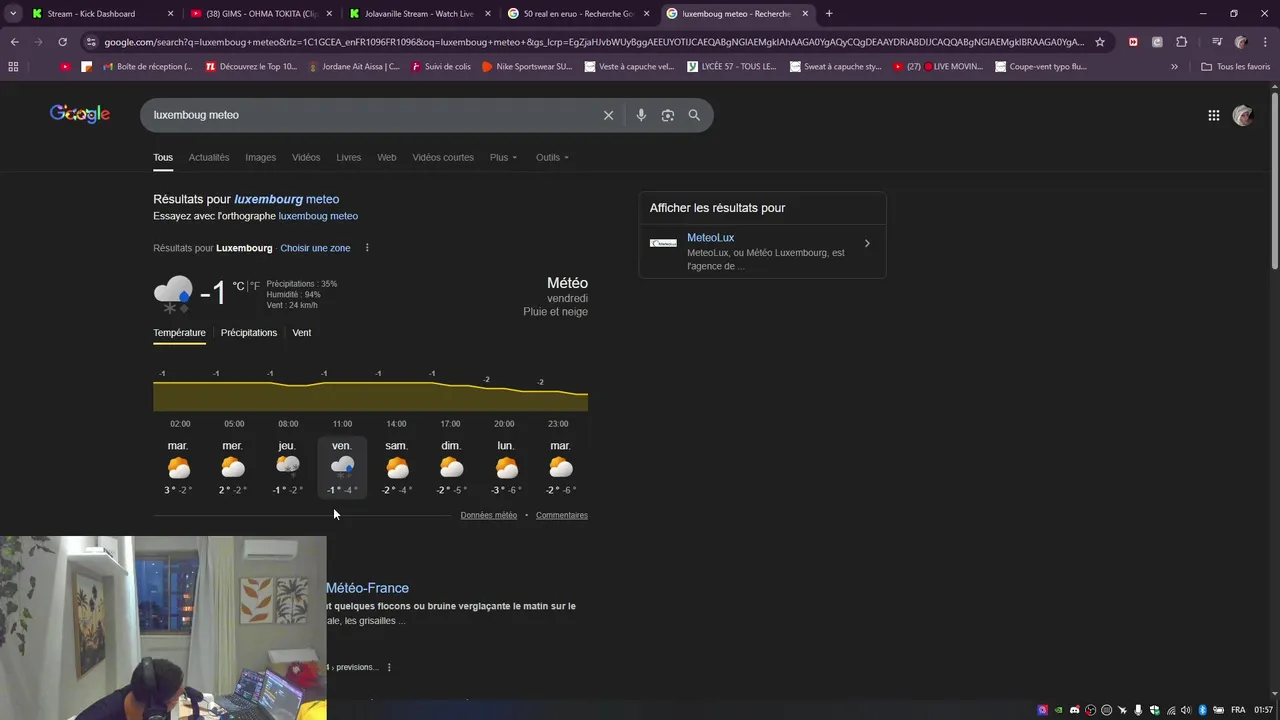Reload the Google search page
This screenshot has height=720, width=1280.
coord(62,42)
